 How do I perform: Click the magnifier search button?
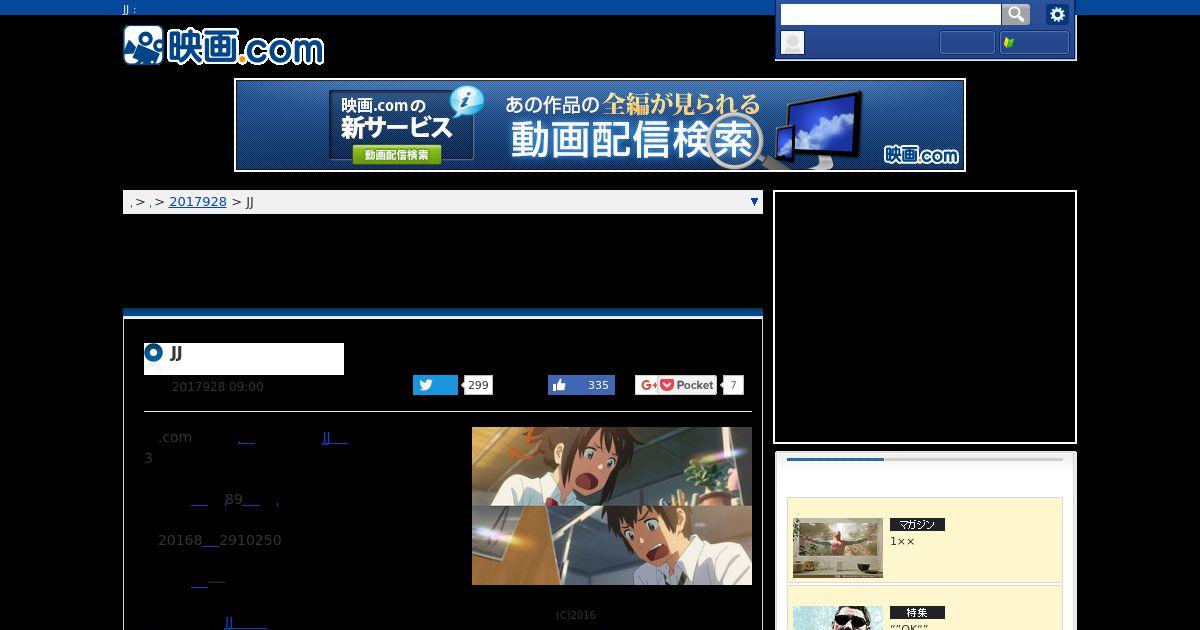coord(1016,14)
